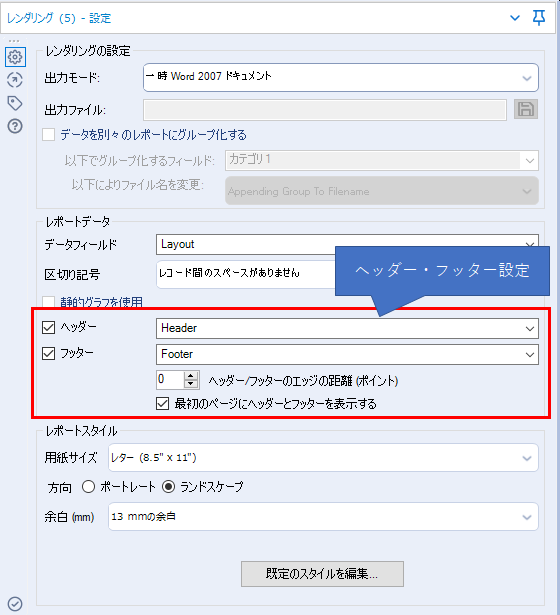The height and width of the screenshot is (615, 560).
Task: Open the Annotation tag icon in sidebar
Action: pyautogui.click(x=15, y=103)
